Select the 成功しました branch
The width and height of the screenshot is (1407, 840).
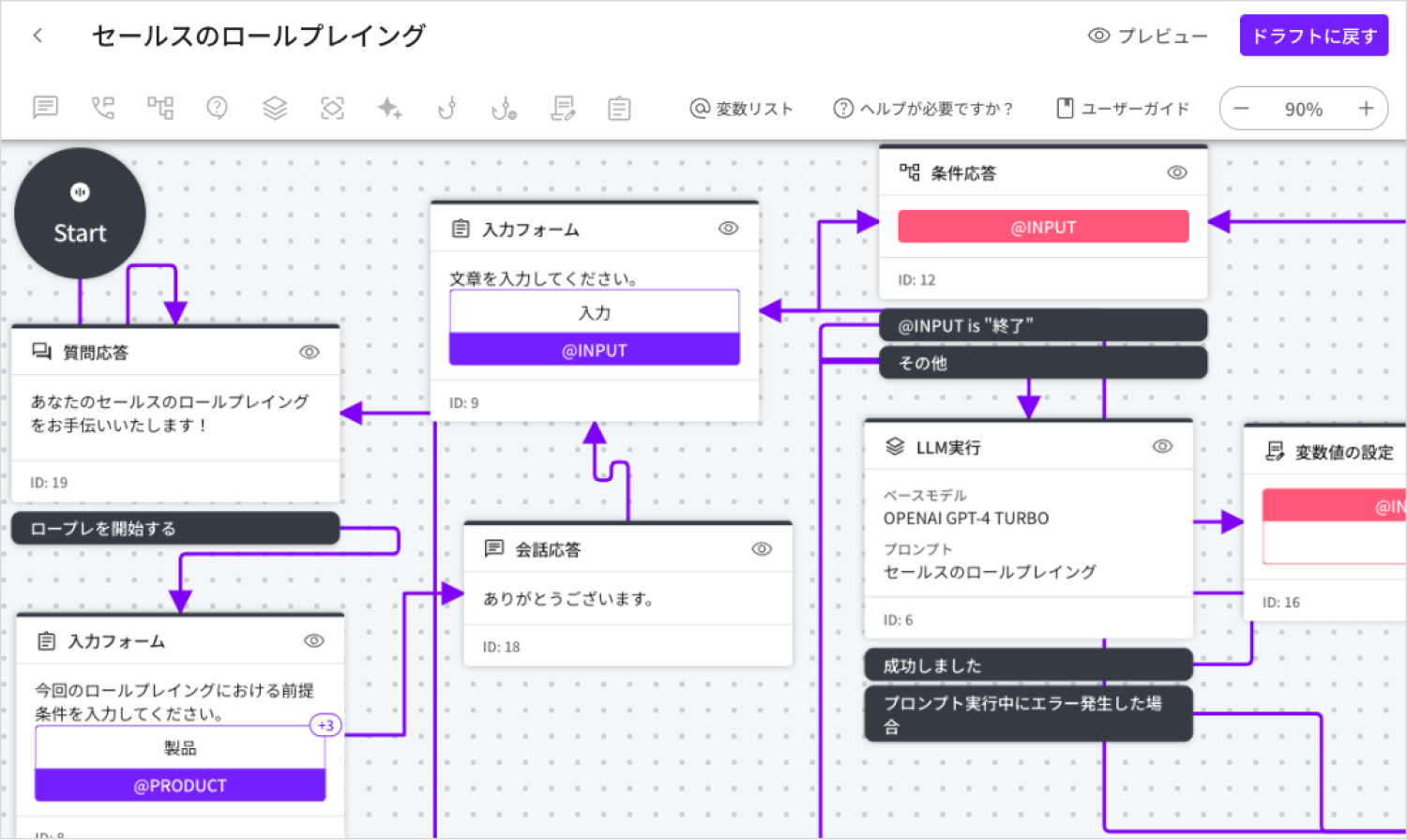tap(1028, 666)
